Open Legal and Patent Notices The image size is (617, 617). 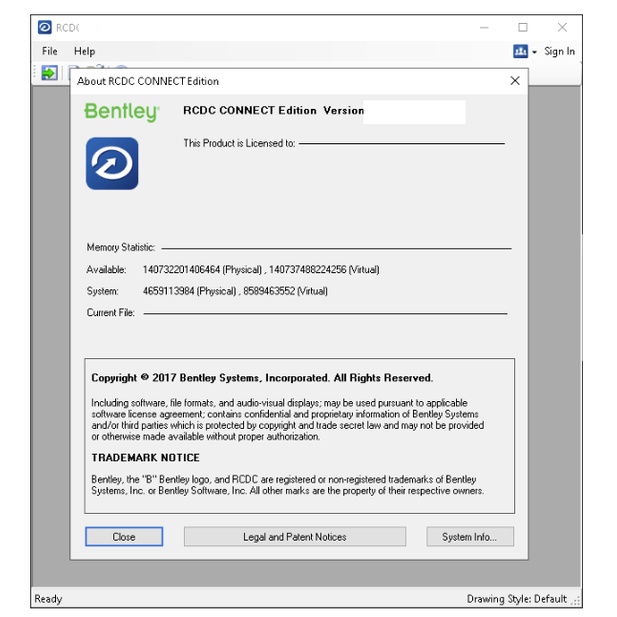pos(294,537)
